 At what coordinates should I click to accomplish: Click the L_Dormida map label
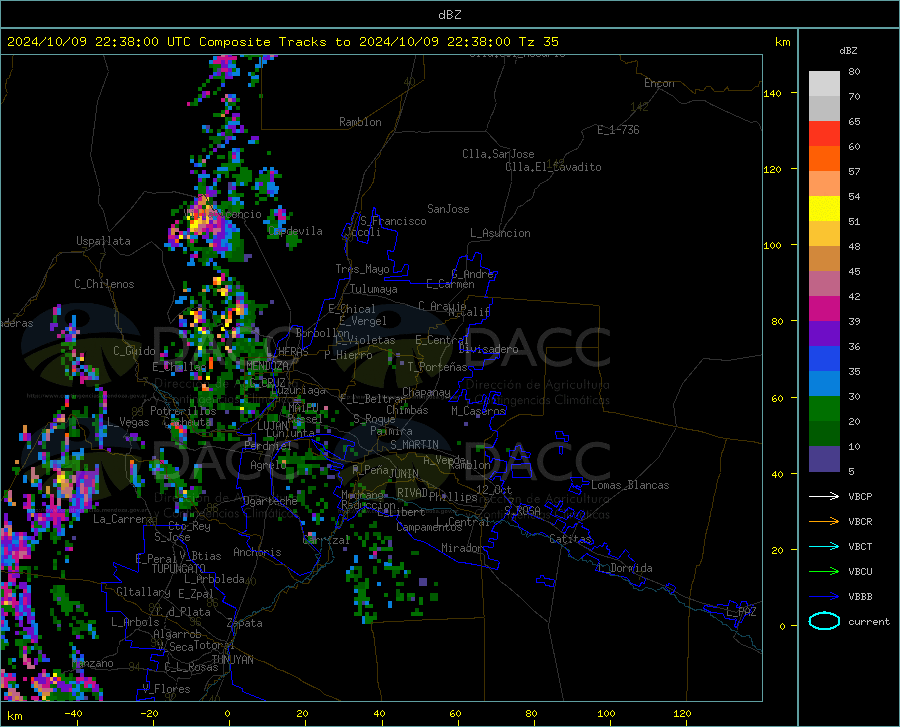pos(624,568)
